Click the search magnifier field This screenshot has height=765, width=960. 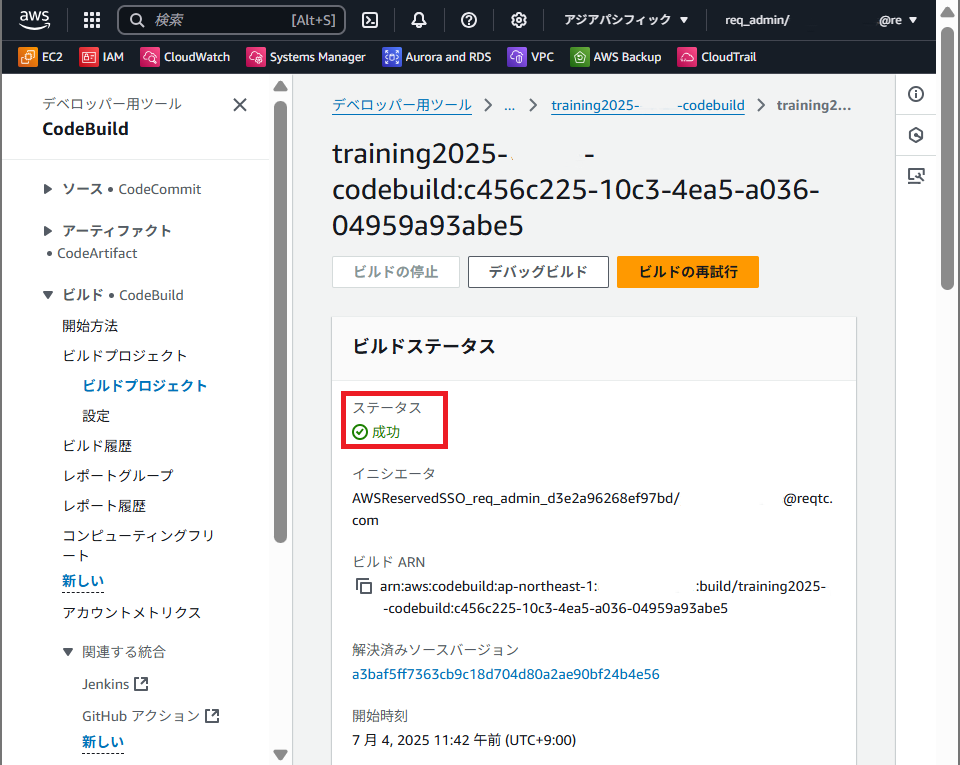pos(231,20)
